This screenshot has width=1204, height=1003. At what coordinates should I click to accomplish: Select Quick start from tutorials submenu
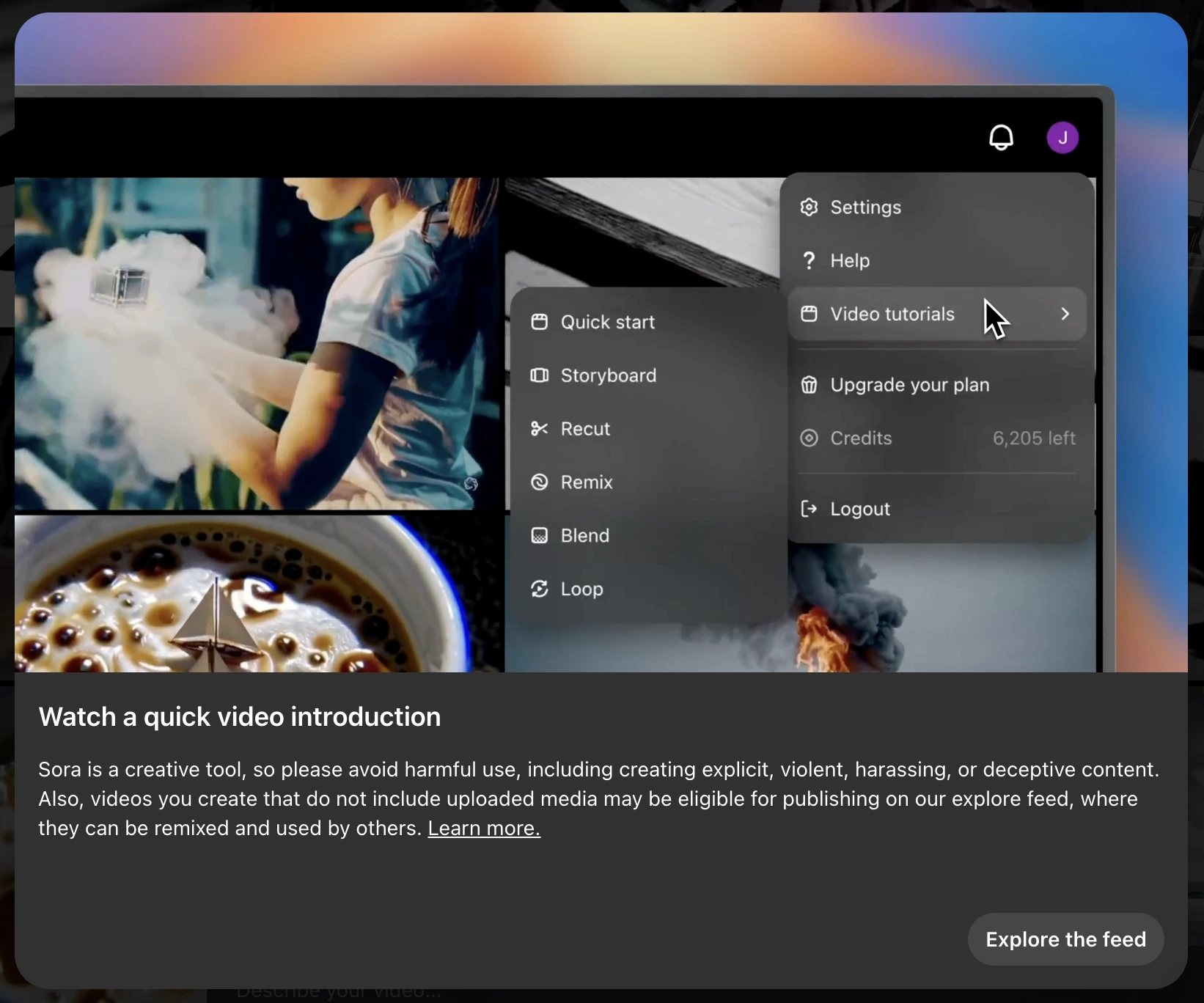tap(607, 322)
